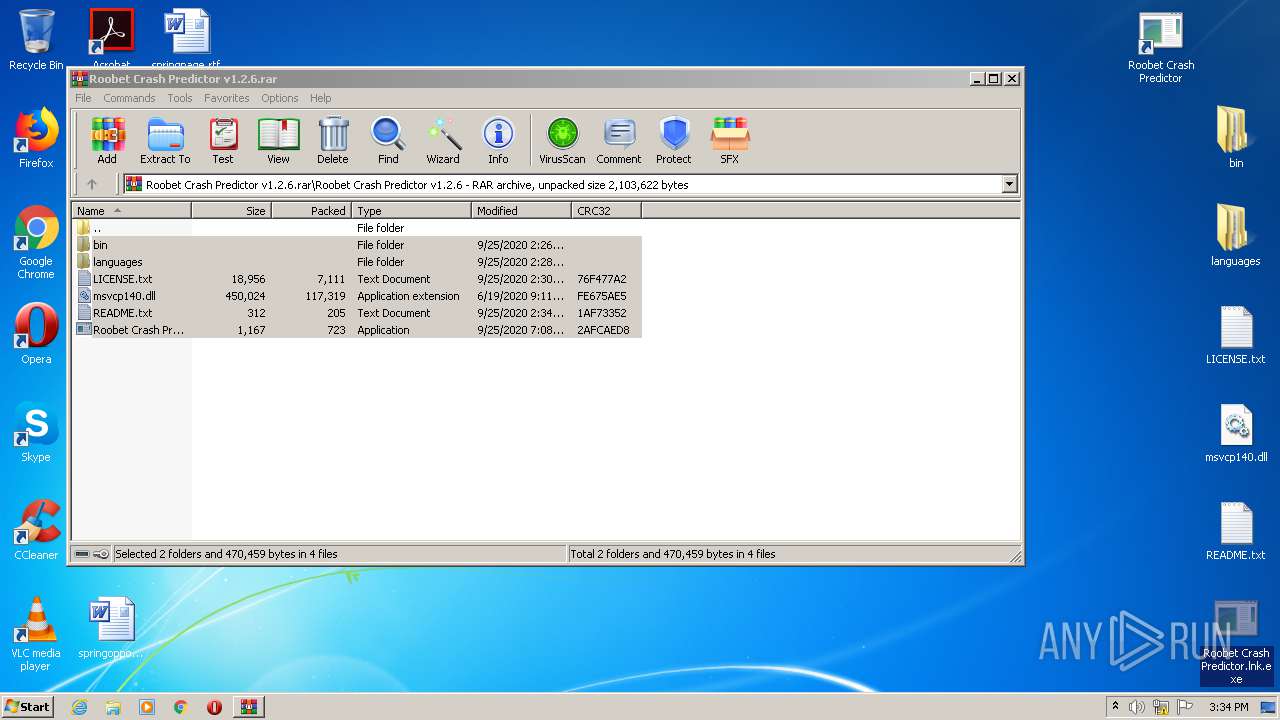Sort by Name column header
Image resolution: width=1280 pixels, height=720 pixels.
132,211
